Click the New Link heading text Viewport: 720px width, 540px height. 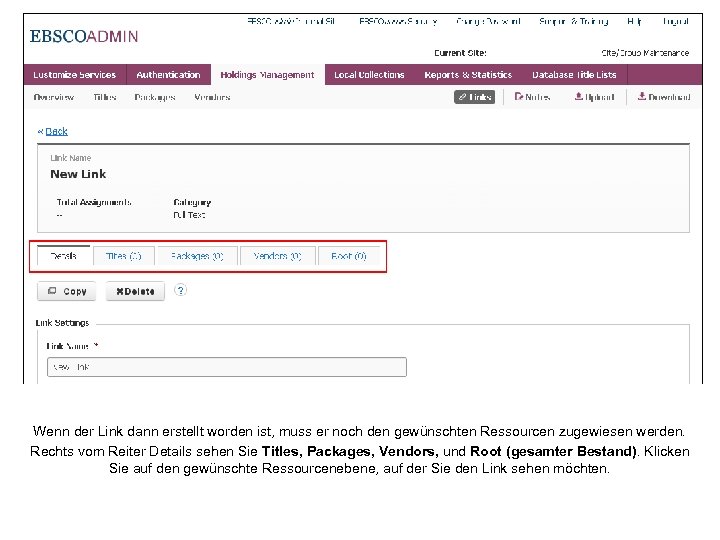coord(78,174)
